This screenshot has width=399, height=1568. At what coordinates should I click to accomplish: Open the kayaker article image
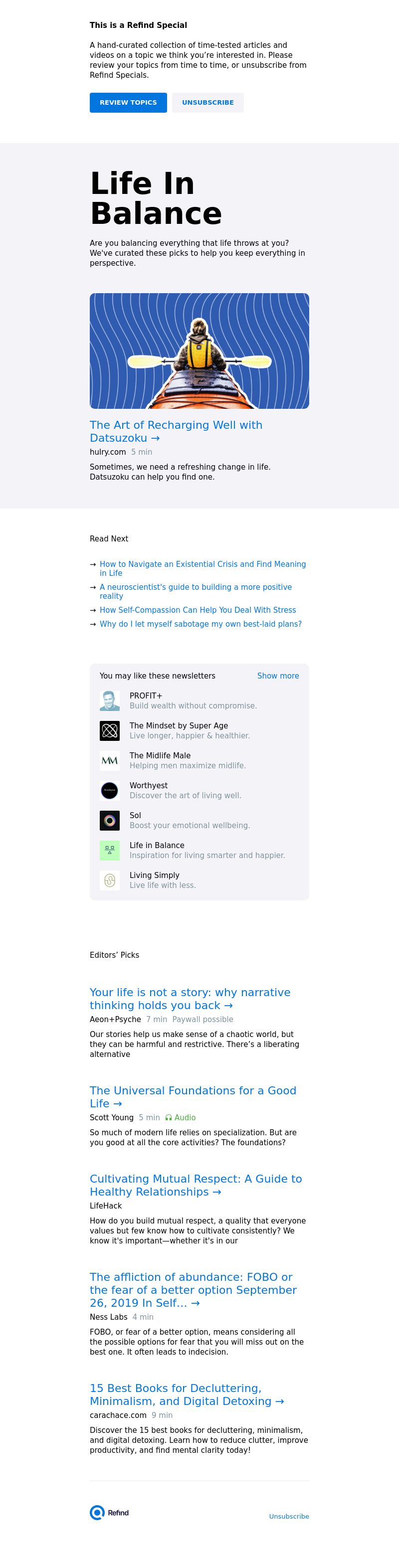click(x=199, y=350)
